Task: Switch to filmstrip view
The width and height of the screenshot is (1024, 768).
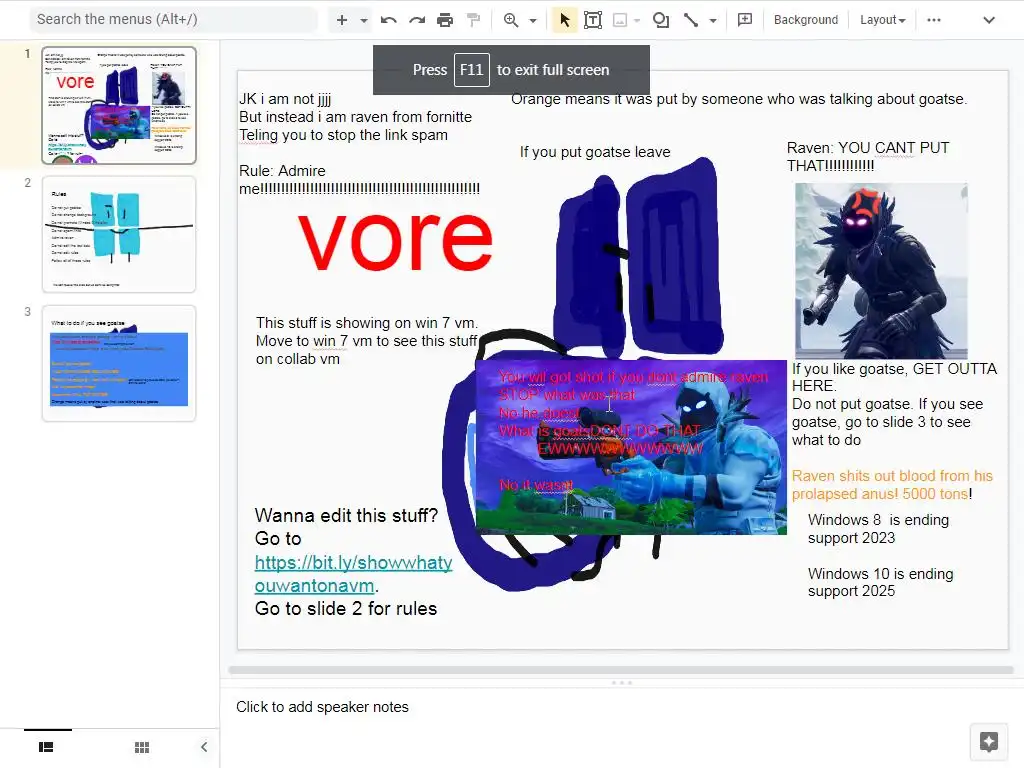Action: (x=46, y=747)
